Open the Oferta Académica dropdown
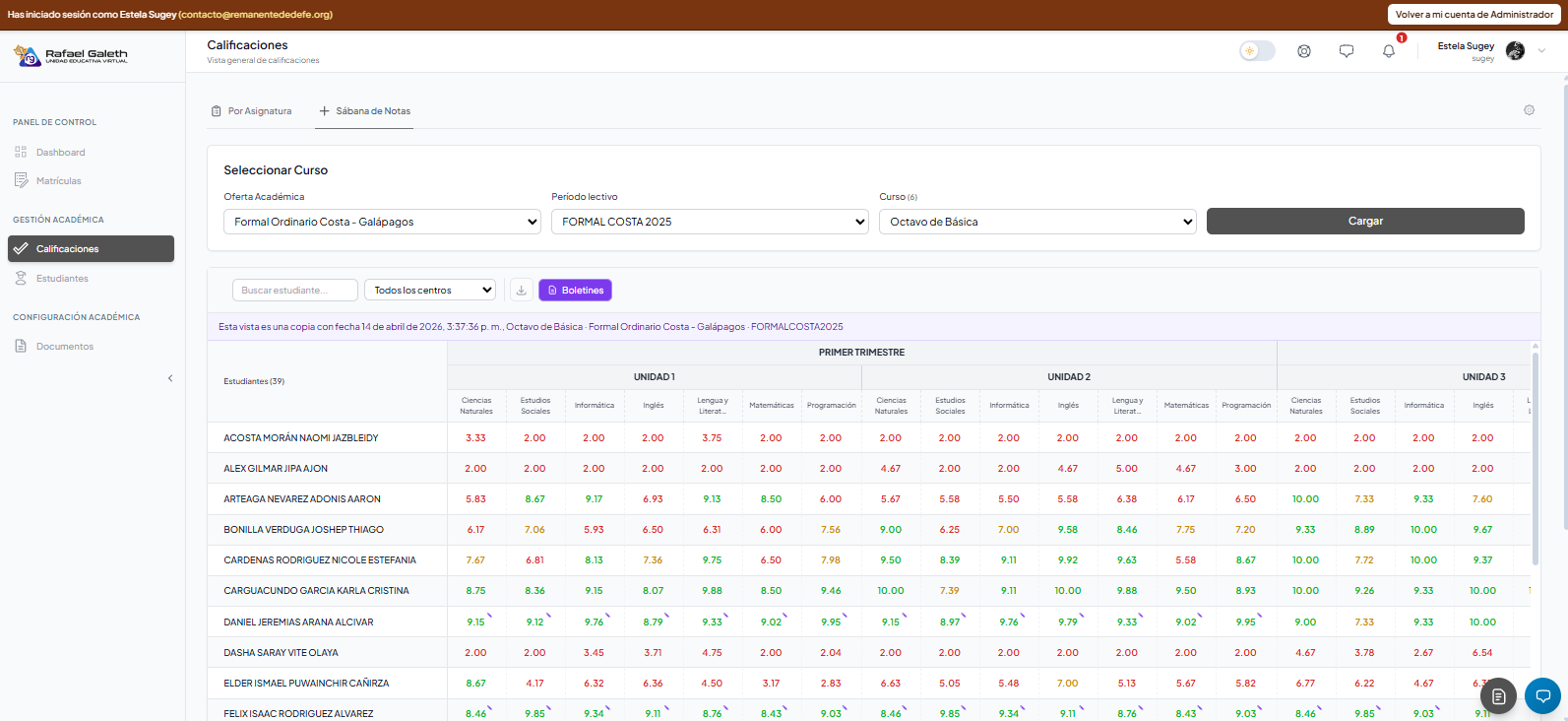 [382, 222]
